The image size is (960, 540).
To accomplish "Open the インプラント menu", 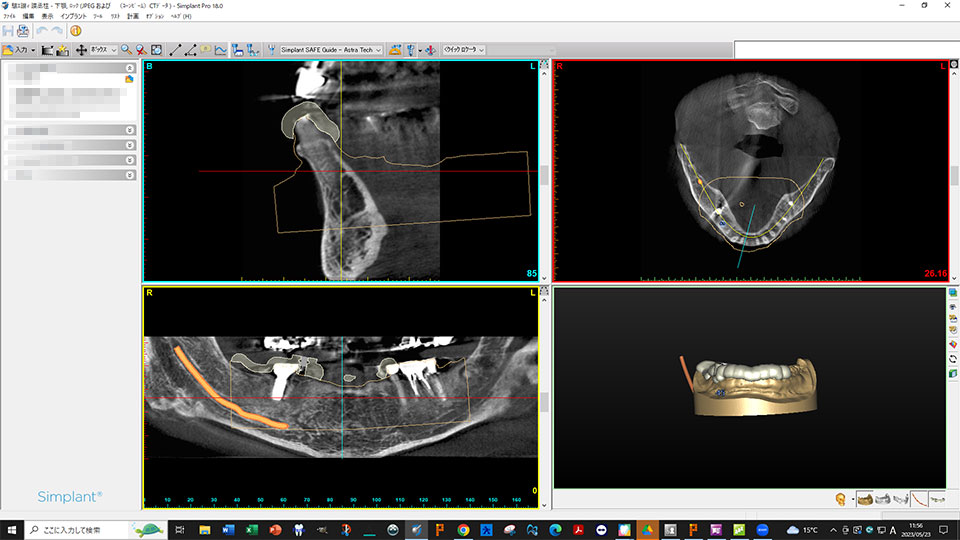I will click(x=73, y=17).
